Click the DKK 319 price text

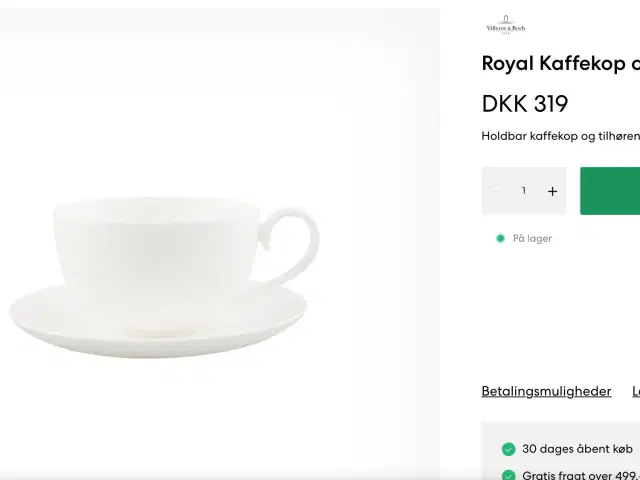525,104
